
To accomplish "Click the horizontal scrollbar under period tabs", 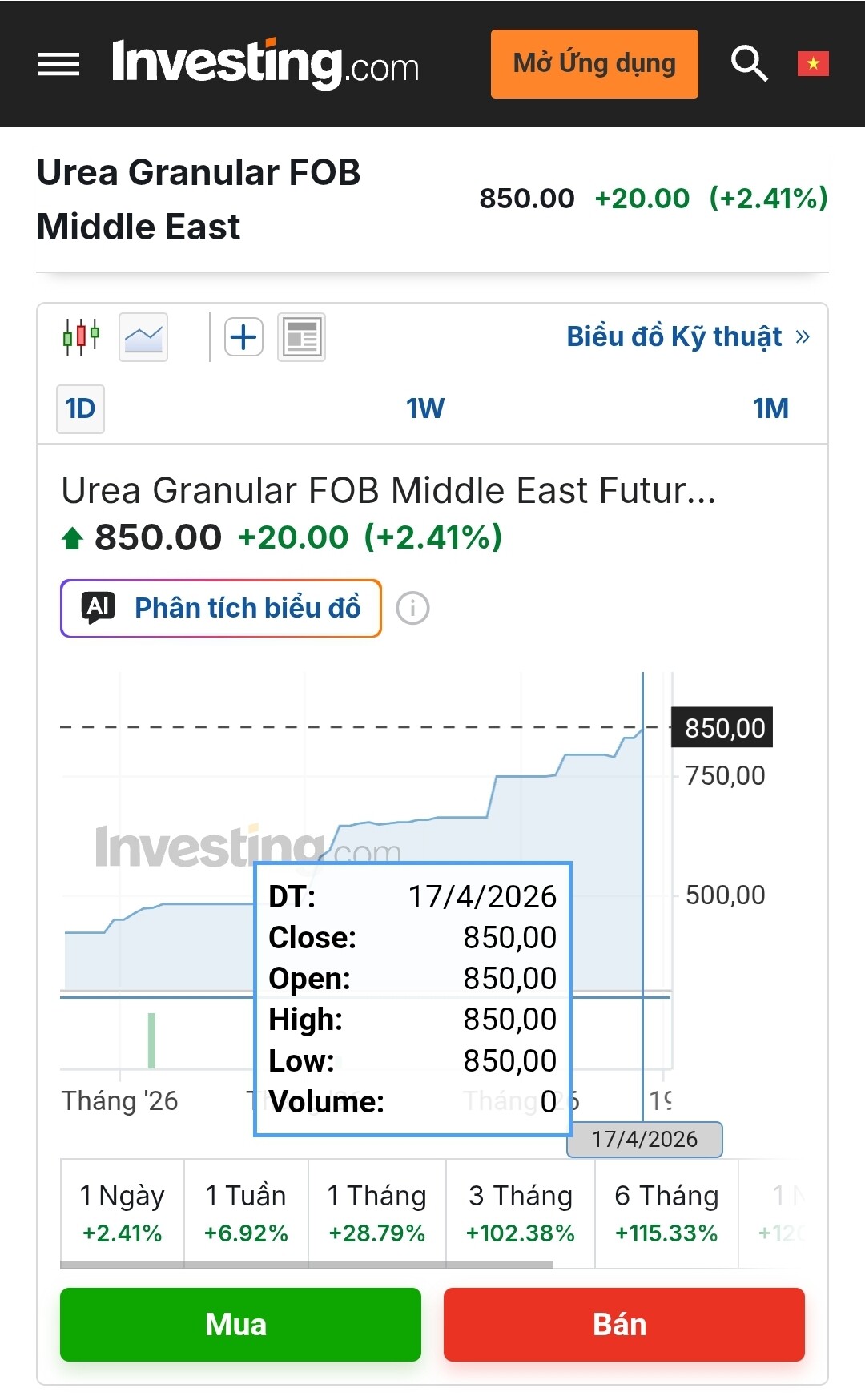I will pos(307,1265).
